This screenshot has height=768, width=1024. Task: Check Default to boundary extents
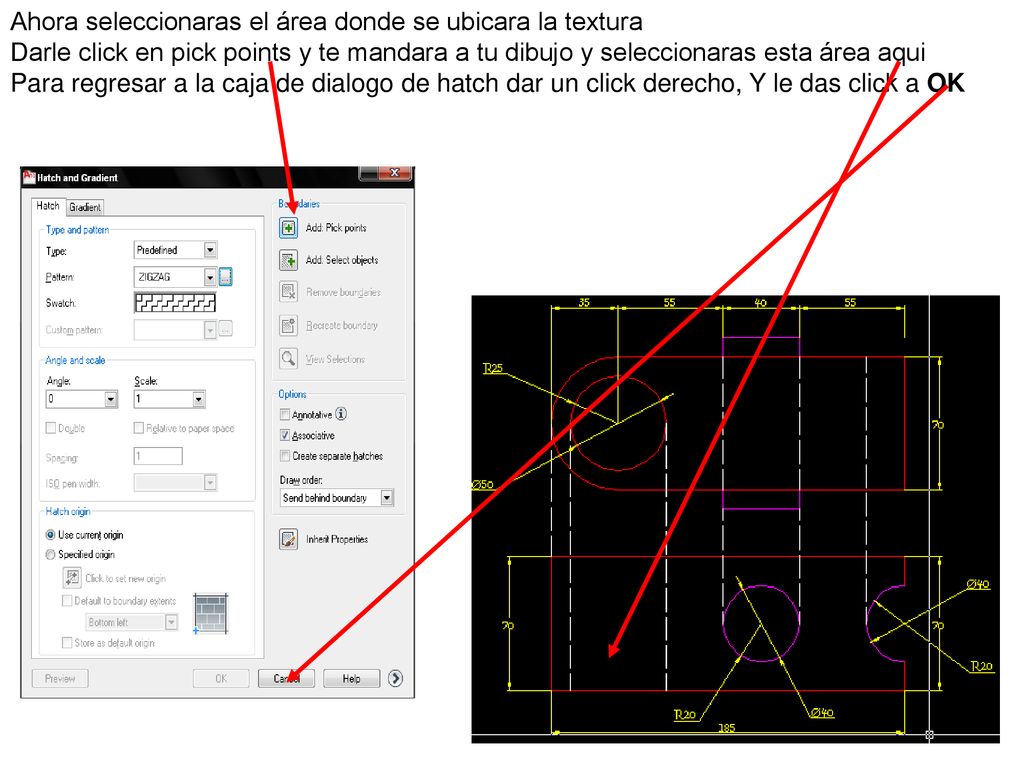click(67, 601)
